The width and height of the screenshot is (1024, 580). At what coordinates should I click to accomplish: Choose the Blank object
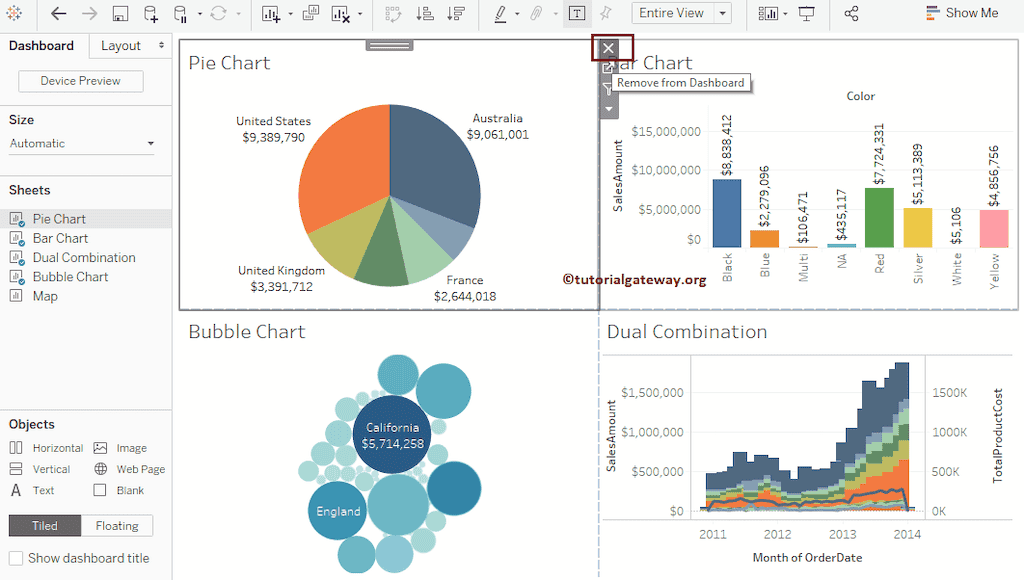[x=119, y=490]
